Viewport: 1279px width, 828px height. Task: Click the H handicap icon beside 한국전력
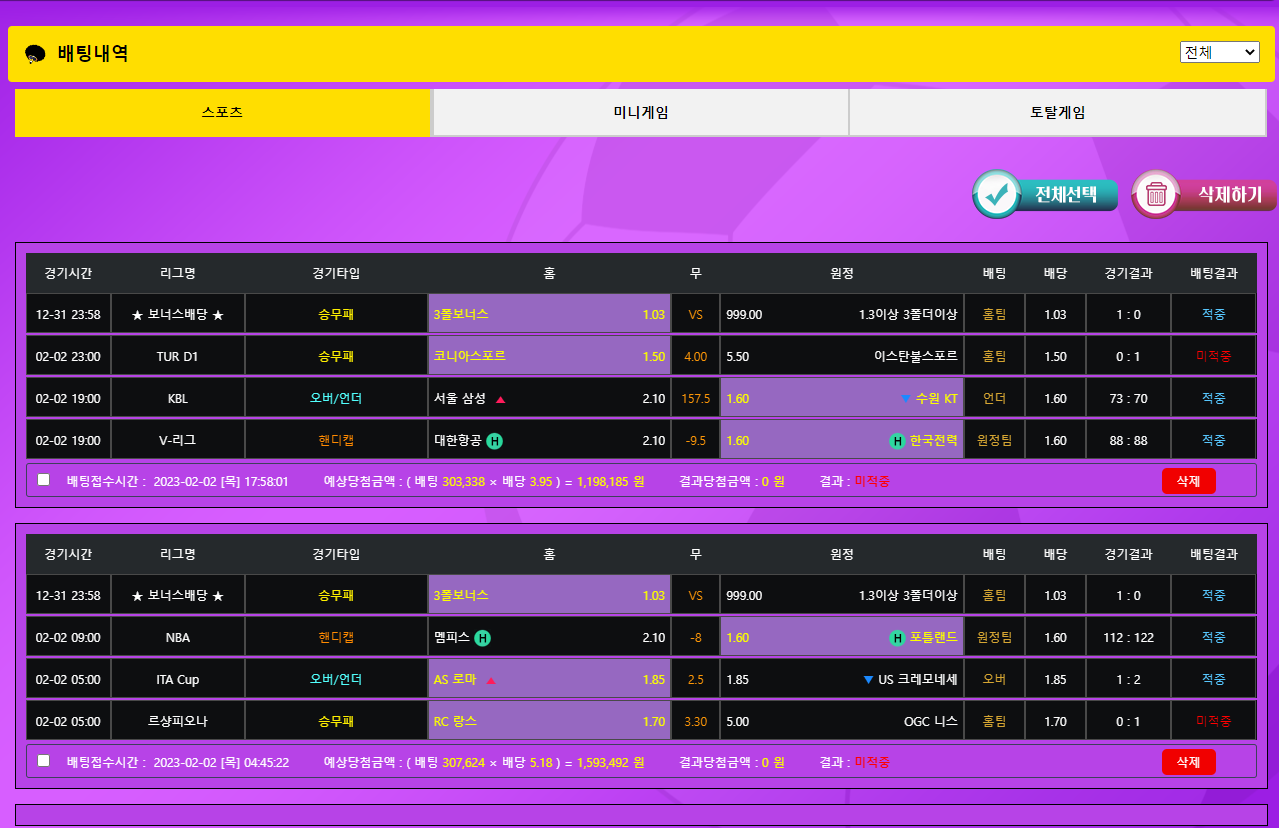(897, 441)
